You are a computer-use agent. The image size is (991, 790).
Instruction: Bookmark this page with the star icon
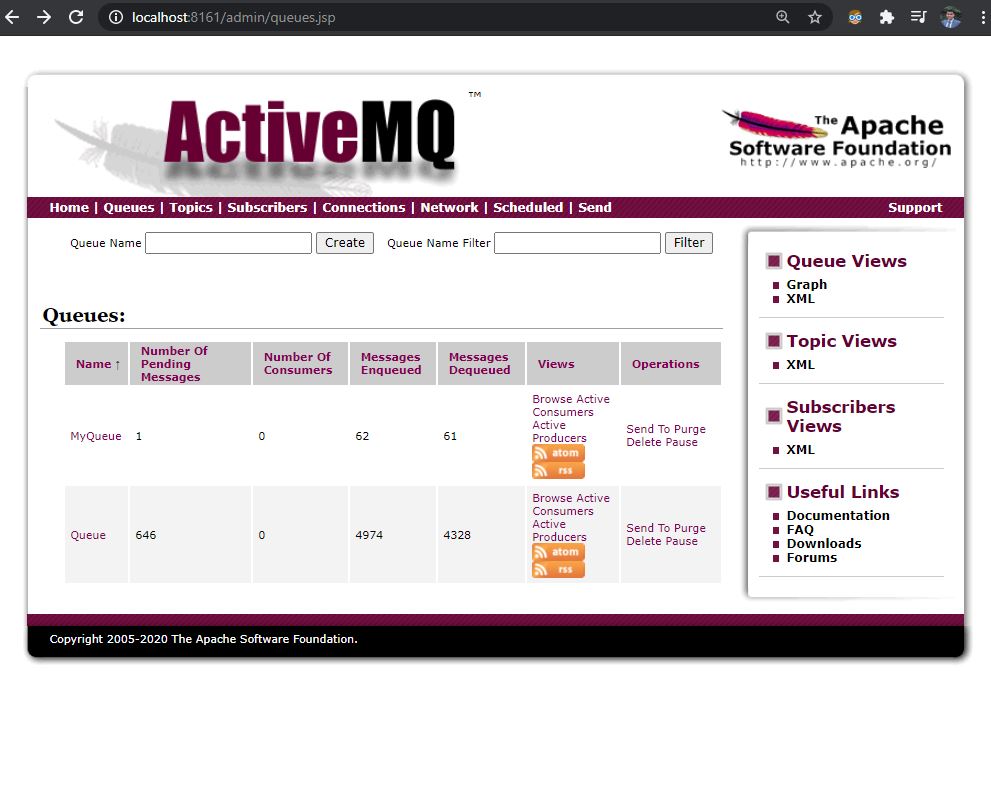pyautogui.click(x=815, y=17)
